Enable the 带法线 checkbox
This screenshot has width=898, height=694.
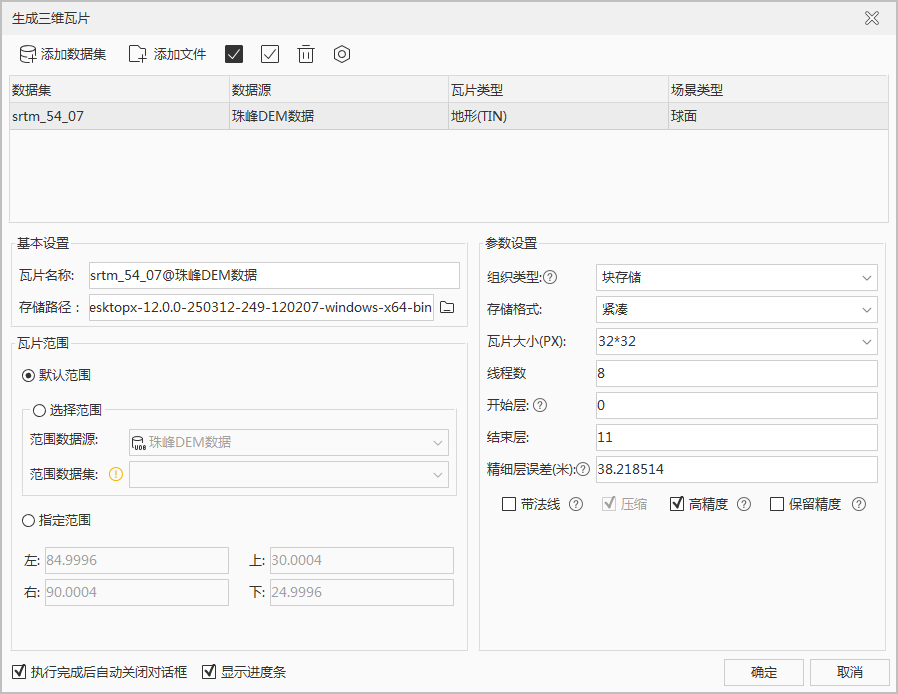pyautogui.click(x=509, y=505)
